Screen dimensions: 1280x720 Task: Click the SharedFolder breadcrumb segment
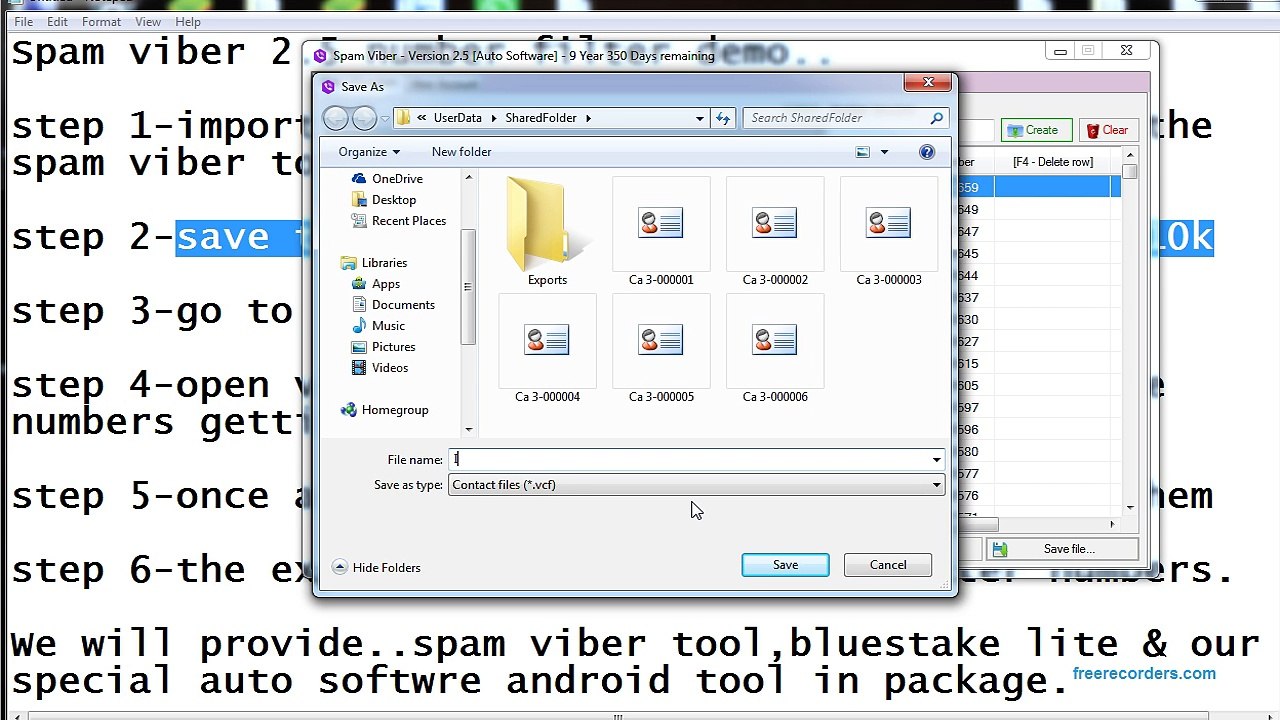pyautogui.click(x=541, y=118)
